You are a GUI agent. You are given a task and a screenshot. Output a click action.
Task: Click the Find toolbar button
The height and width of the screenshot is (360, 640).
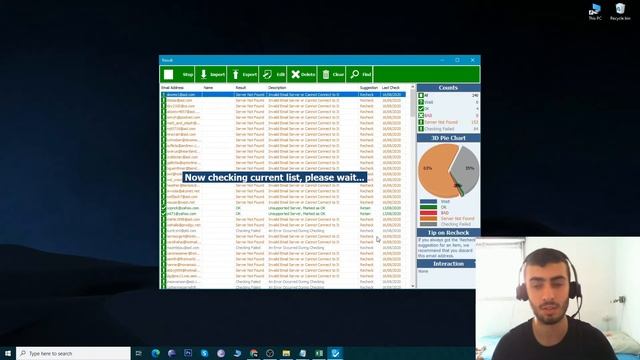360,74
